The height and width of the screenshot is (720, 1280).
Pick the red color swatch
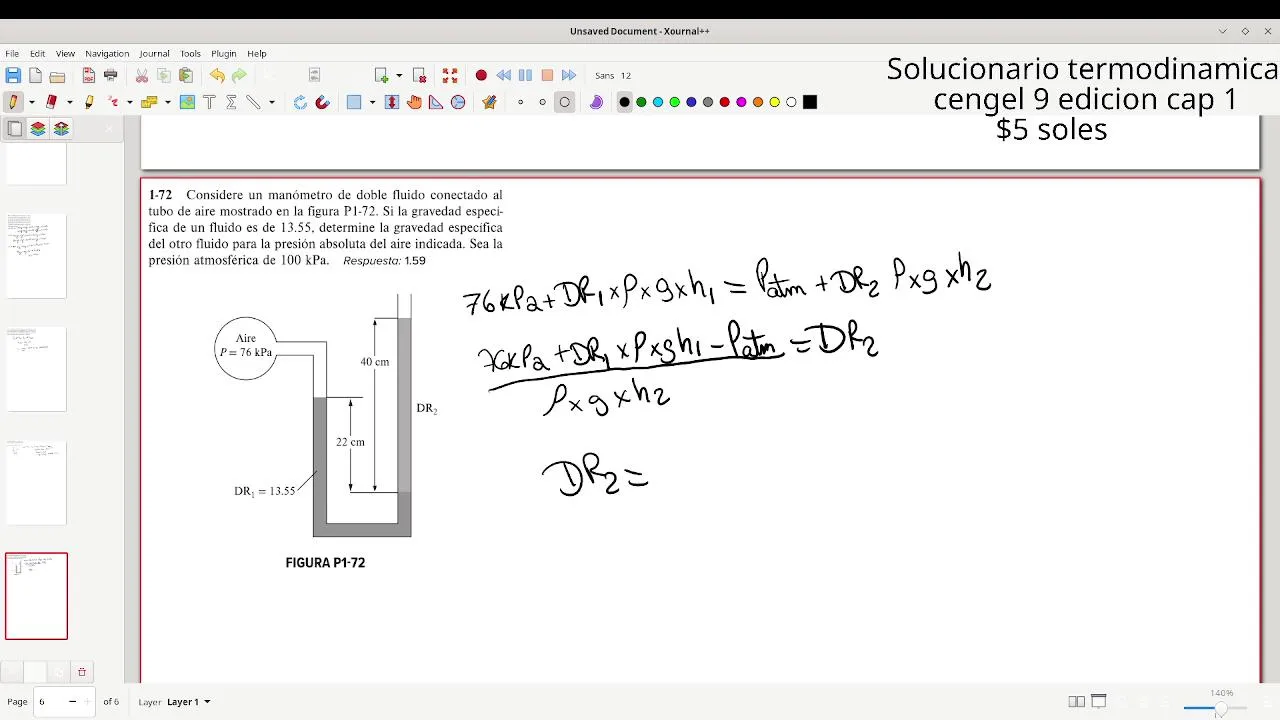pyautogui.click(x=725, y=102)
